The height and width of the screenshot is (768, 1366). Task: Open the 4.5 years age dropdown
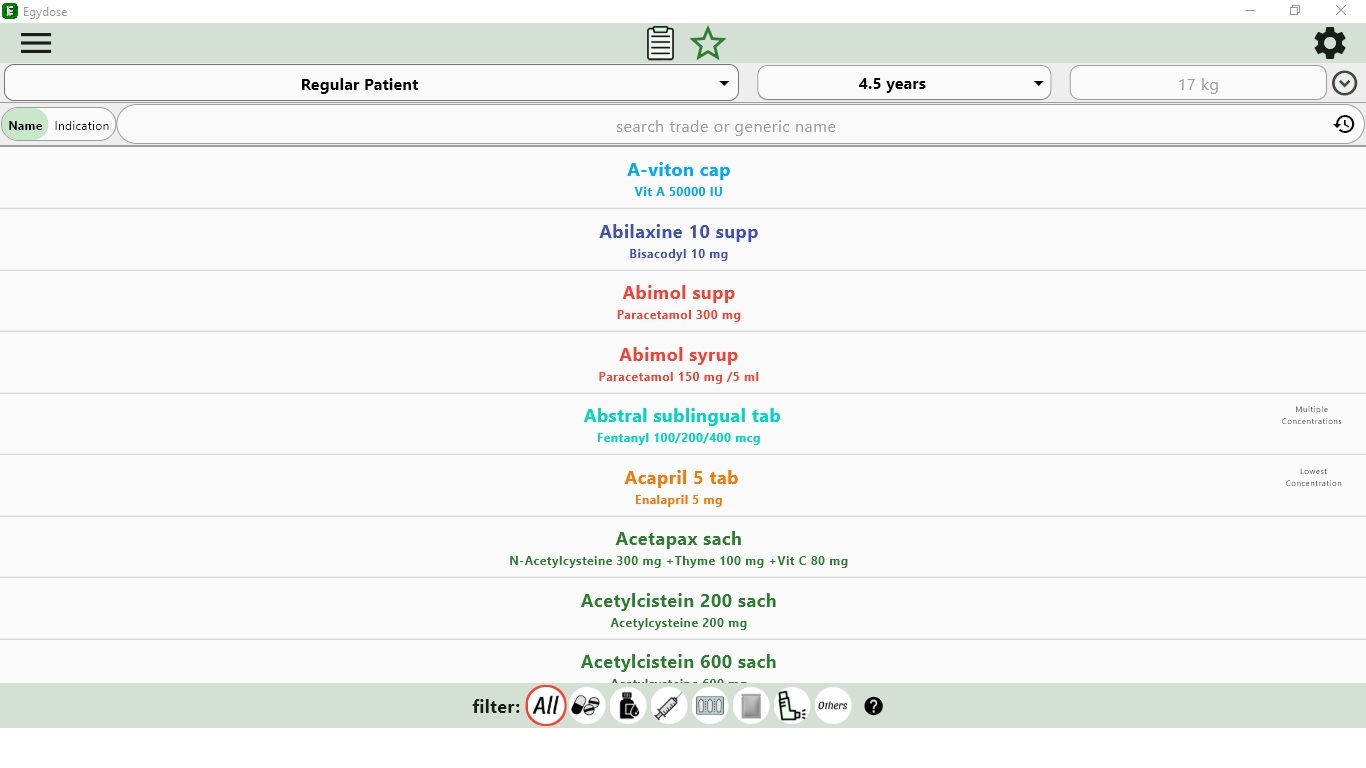(904, 84)
